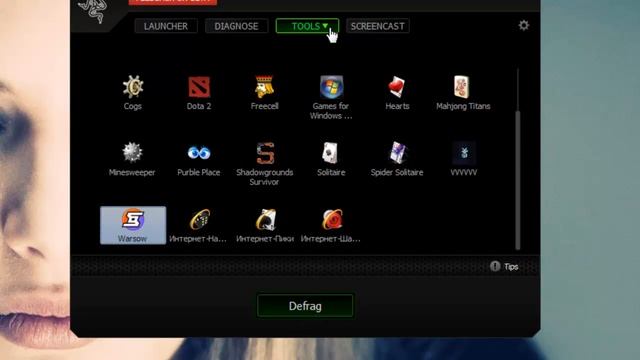
Task: Open Games for Windows icon
Action: 331,87
